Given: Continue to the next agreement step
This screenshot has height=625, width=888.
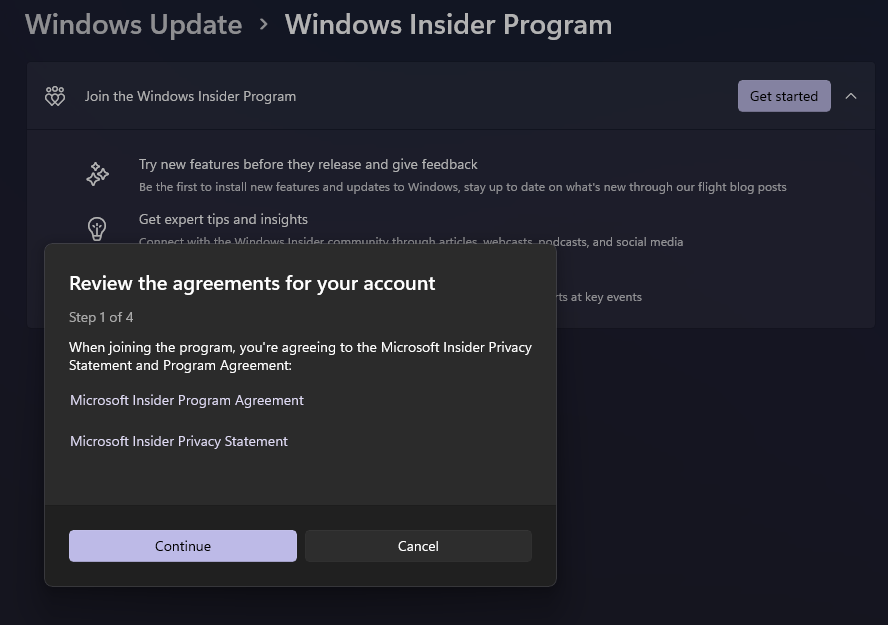Looking at the screenshot, I should (183, 546).
